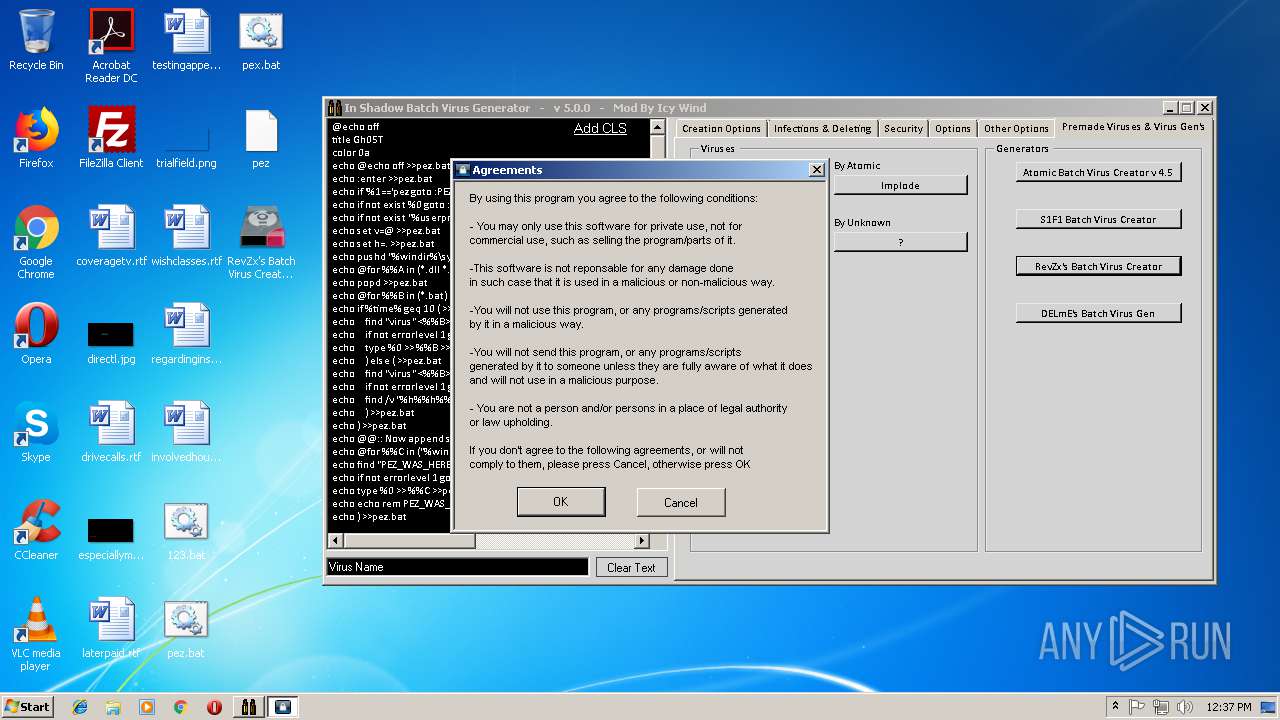Select Premade Viruses & Virus Gen's tab
Screen dimensions: 1280x720
(1133, 127)
